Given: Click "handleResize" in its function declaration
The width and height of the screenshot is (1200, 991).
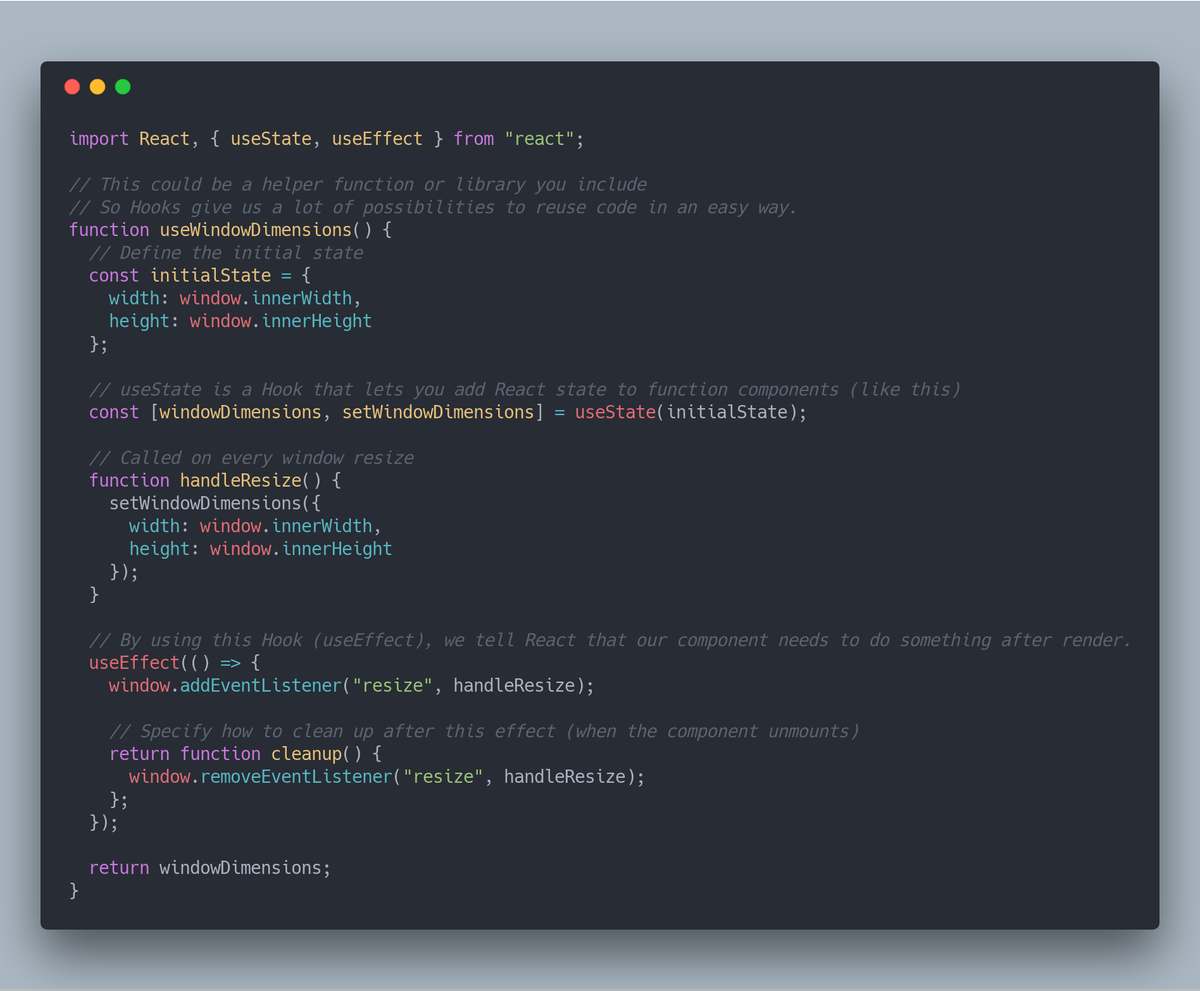Looking at the screenshot, I should pyautogui.click(x=241, y=480).
